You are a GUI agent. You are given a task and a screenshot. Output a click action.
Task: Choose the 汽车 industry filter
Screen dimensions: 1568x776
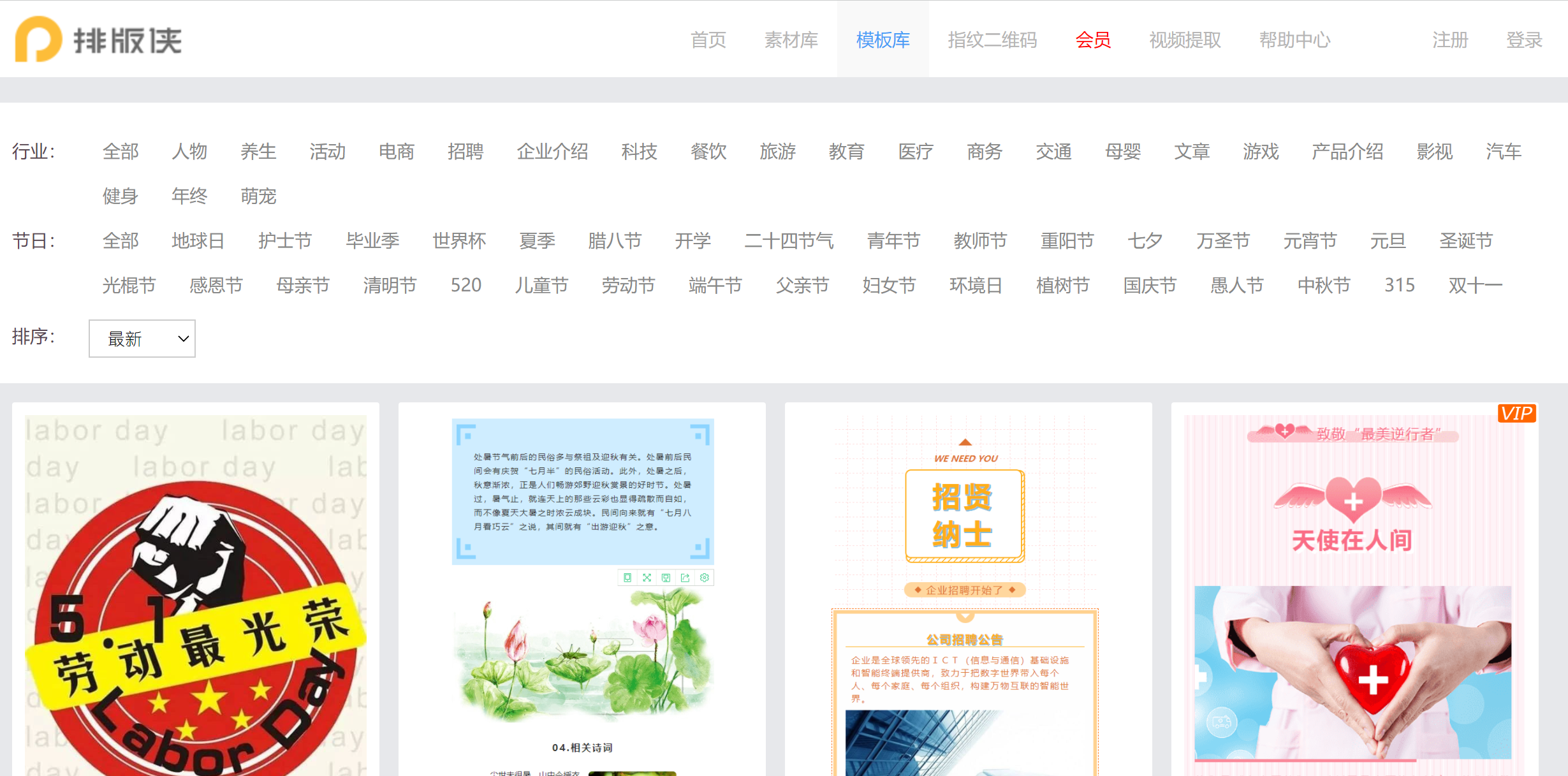[x=1504, y=151]
